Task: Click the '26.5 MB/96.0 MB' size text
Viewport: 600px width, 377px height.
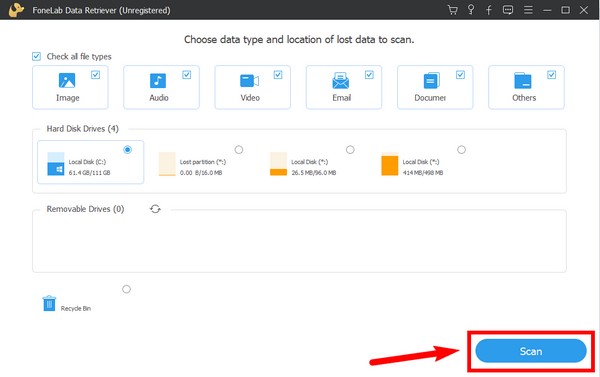Action: (x=314, y=173)
